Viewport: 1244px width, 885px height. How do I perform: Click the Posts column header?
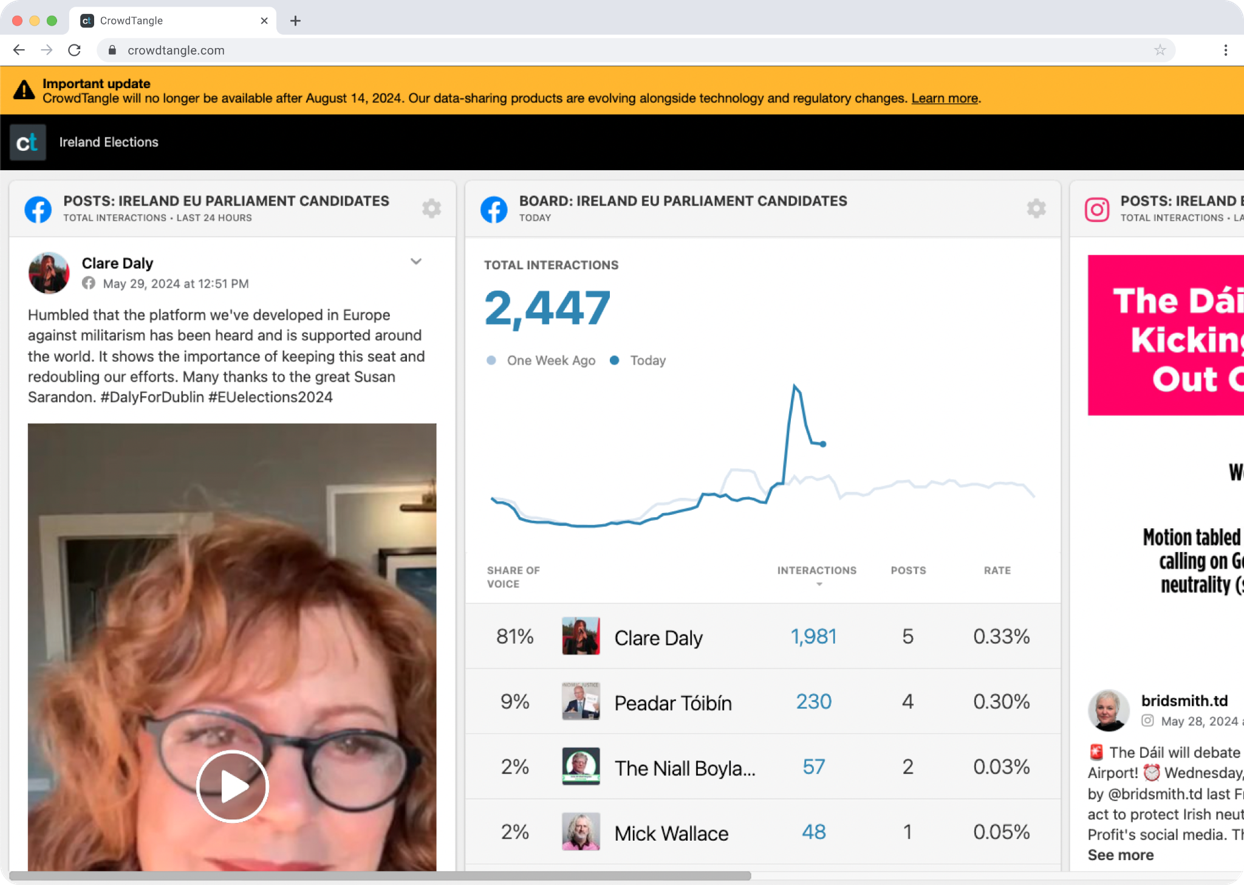(x=908, y=571)
